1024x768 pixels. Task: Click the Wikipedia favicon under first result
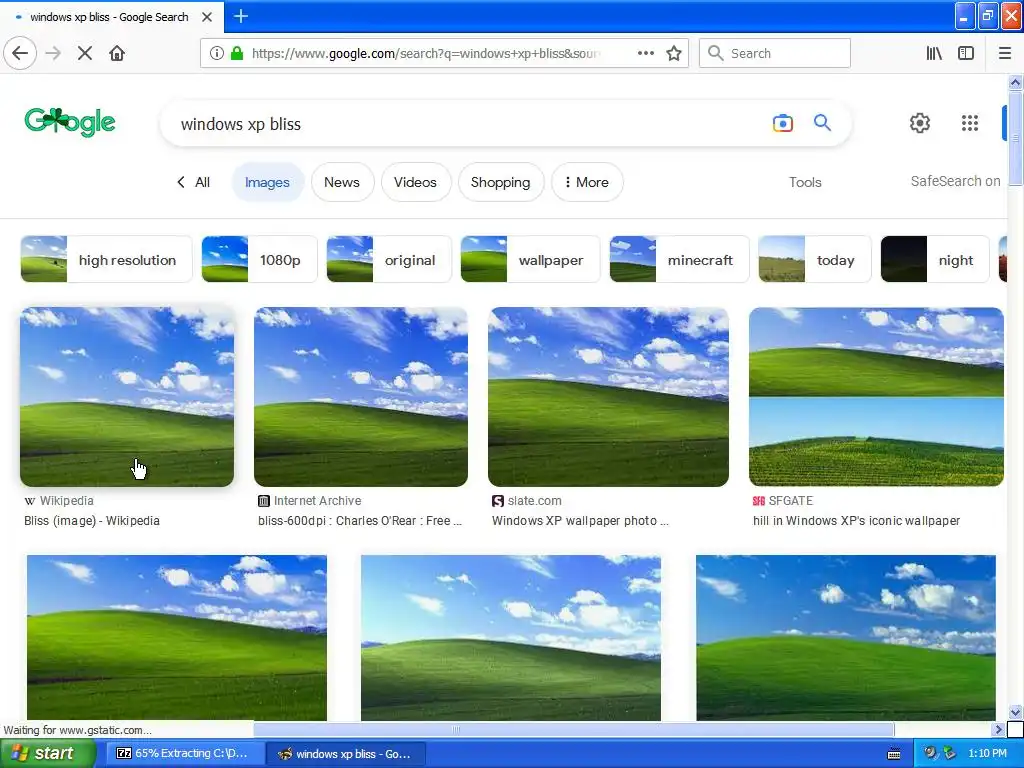[29, 501]
